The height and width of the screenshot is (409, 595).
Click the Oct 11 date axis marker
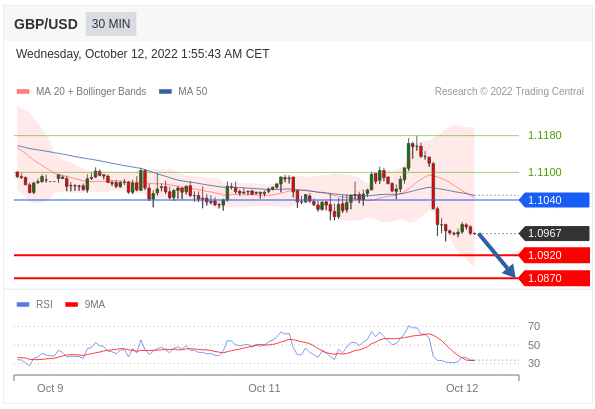pyautogui.click(x=264, y=388)
